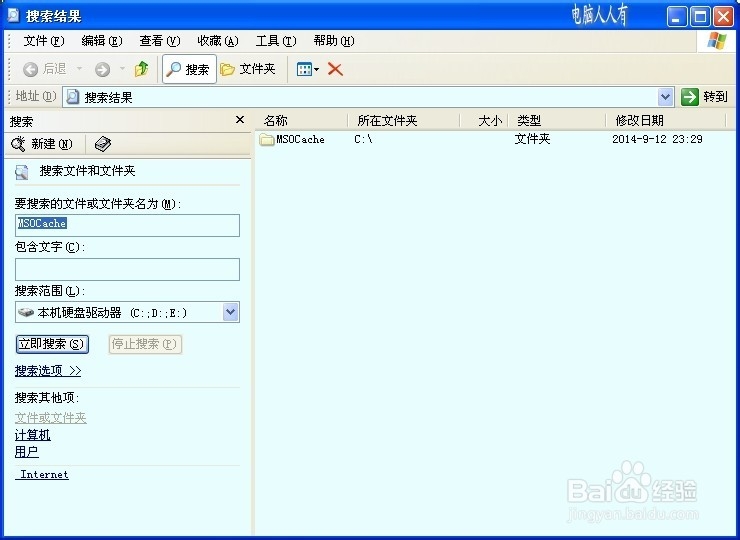The width and height of the screenshot is (740, 540).
Task: Sort by Date Modified (修改日期) column
Action: pos(665,120)
